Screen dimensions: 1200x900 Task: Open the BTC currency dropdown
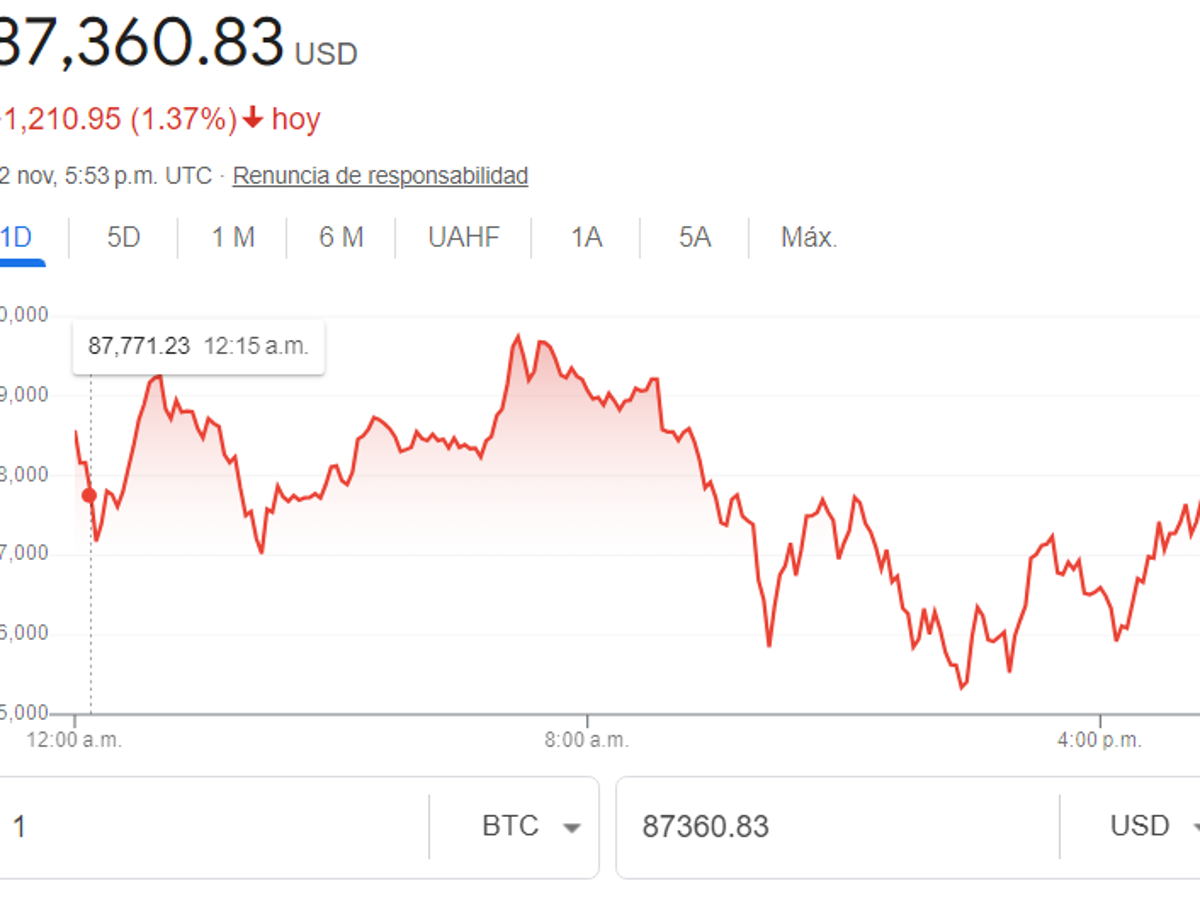[533, 827]
